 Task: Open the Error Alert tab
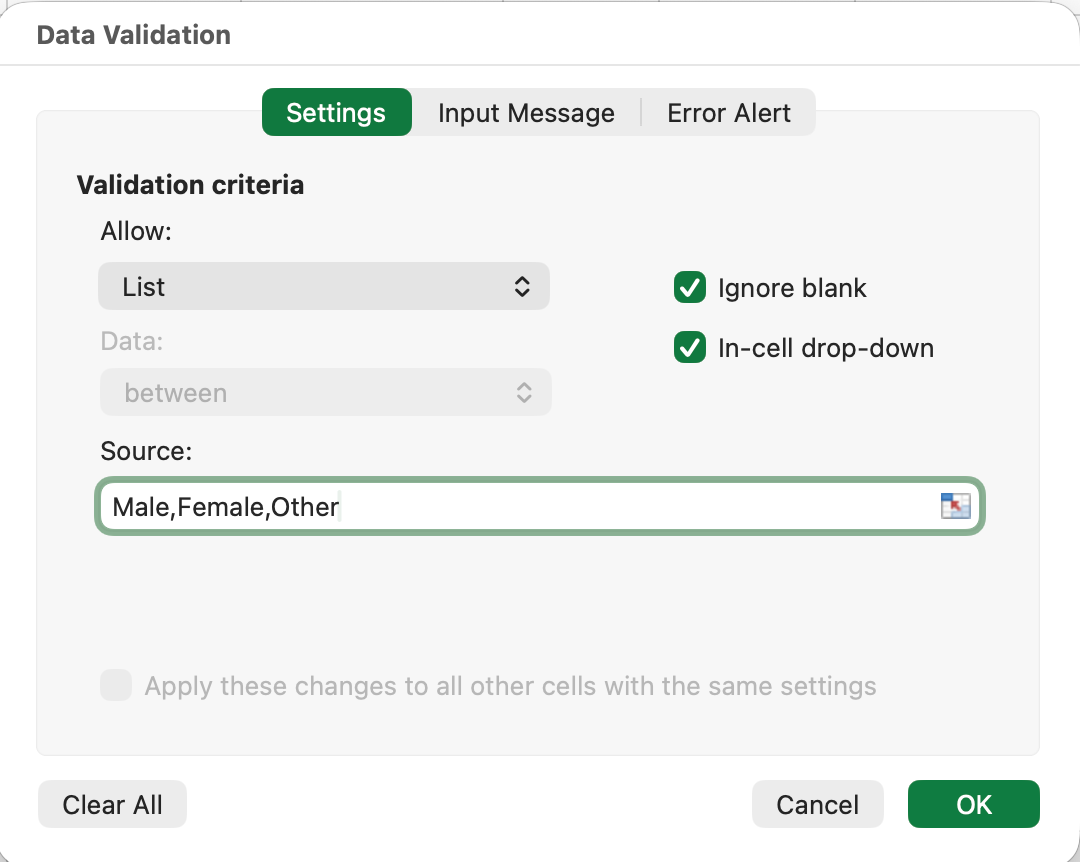coord(729,113)
